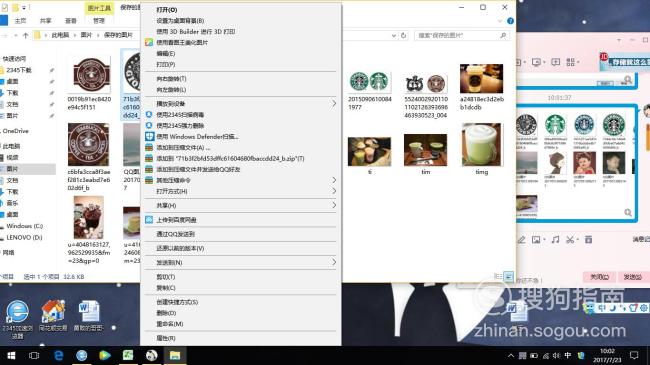Click the scissors screenshot icon in QQ chat
This screenshot has width=650, height=365.
(x=570, y=239)
